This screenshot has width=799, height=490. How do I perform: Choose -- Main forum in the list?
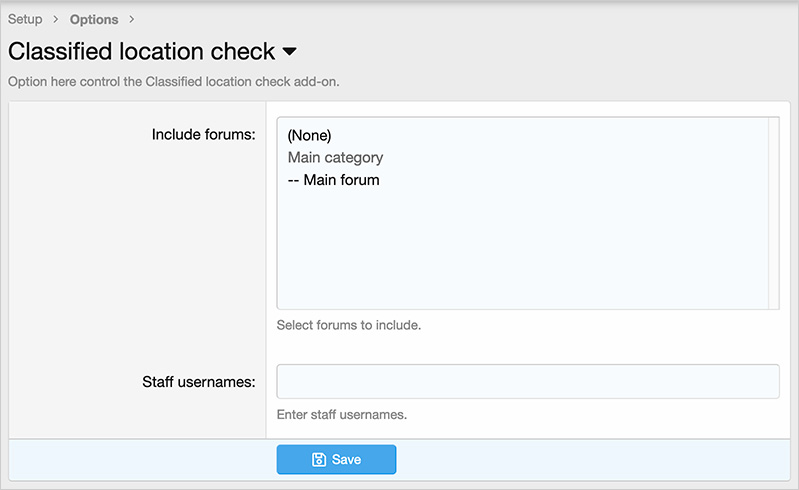pos(333,180)
